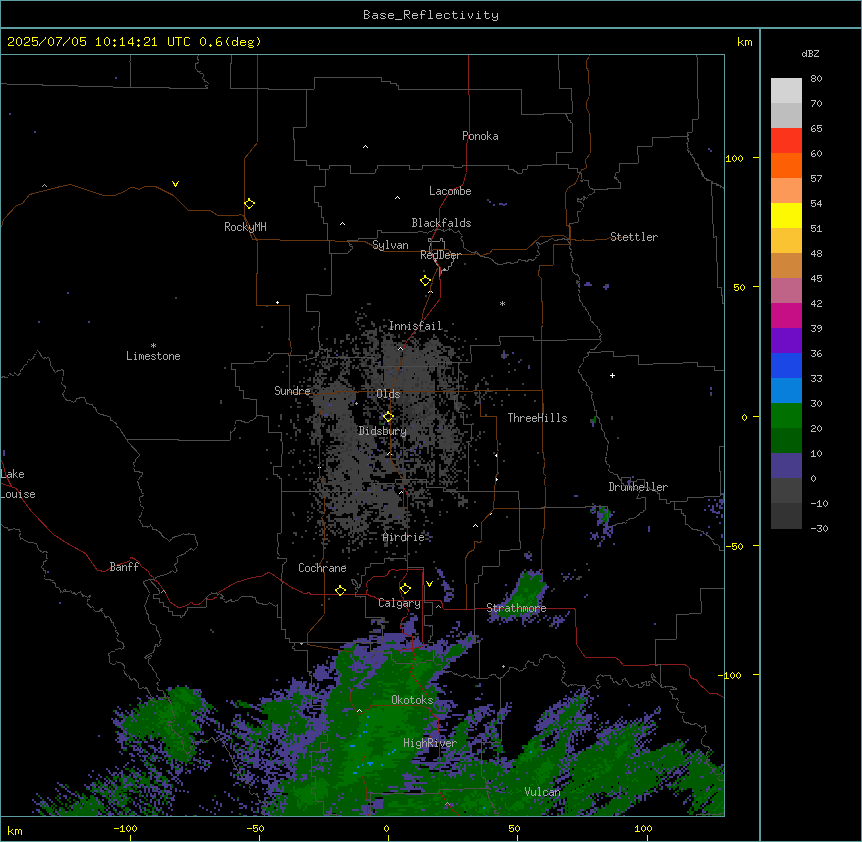
Task: Click the yellow marker between Olds and Didsbury
Action: [388, 417]
